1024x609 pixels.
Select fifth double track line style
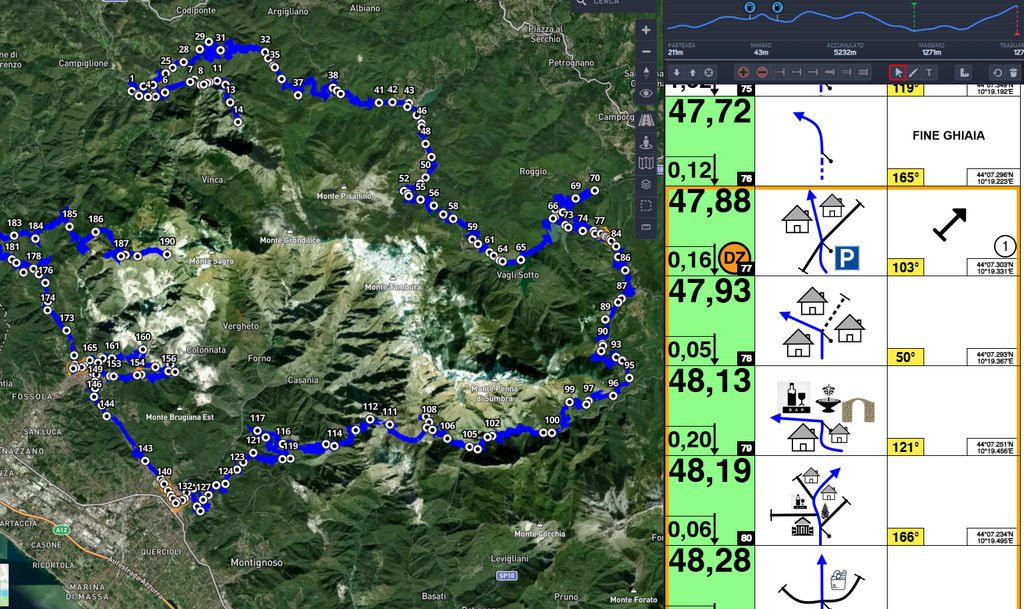pyautogui.click(x=846, y=72)
